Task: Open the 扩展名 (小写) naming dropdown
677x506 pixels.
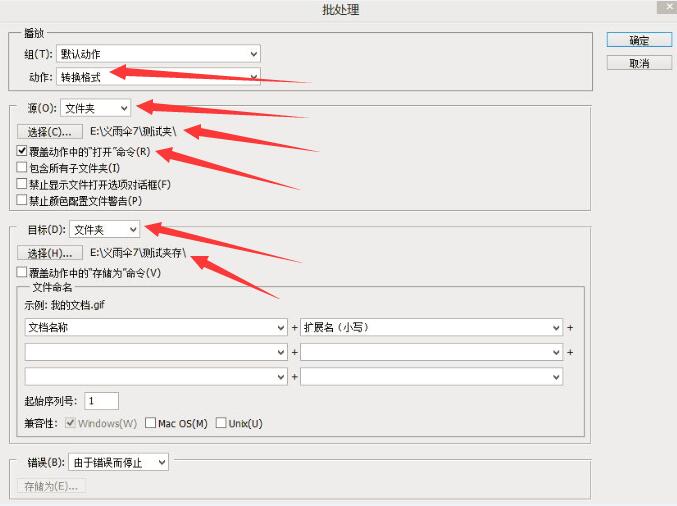Action: pyautogui.click(x=431, y=328)
